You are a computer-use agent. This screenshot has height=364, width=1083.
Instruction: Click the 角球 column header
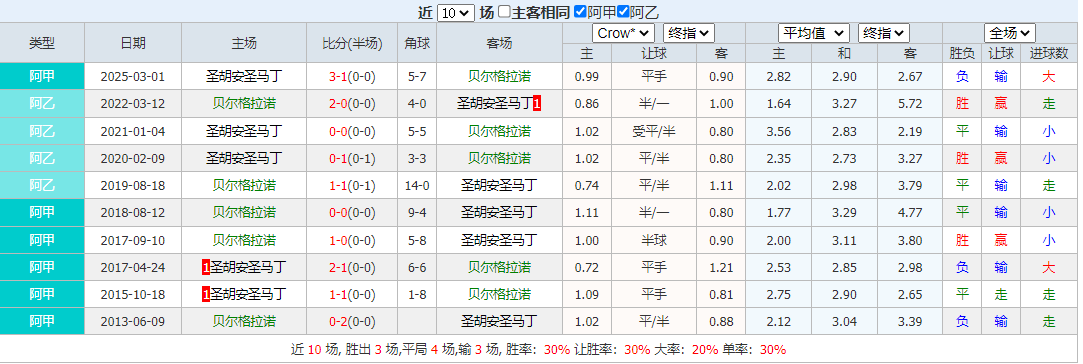(x=417, y=43)
